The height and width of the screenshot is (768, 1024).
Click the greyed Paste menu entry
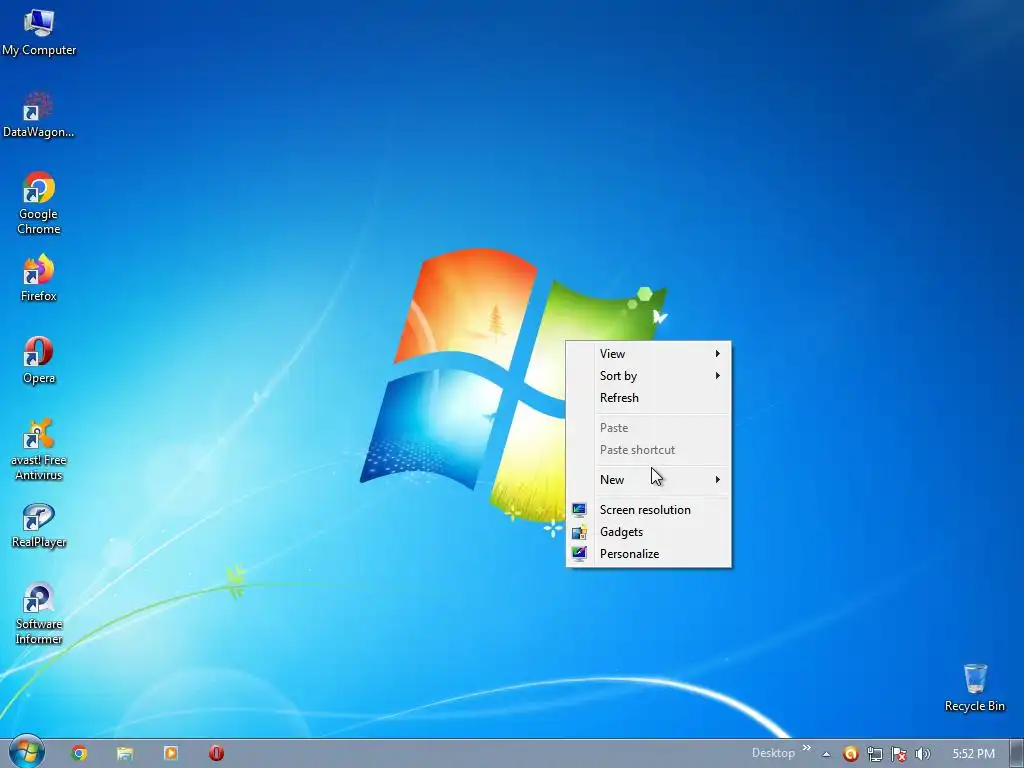pyautogui.click(x=648, y=428)
